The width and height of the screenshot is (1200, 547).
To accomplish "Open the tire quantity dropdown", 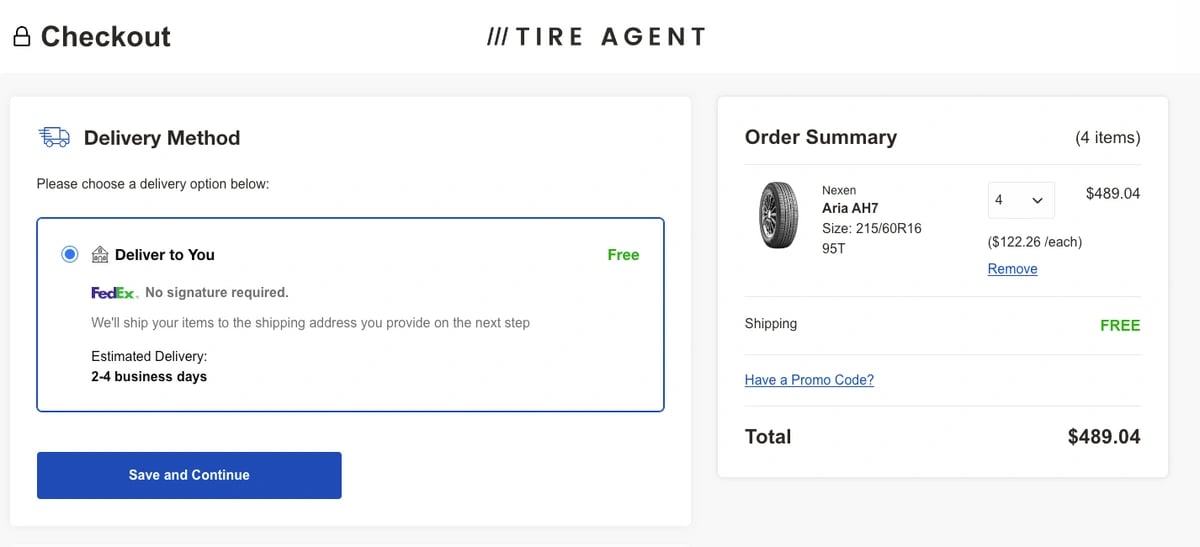I will click(1020, 200).
